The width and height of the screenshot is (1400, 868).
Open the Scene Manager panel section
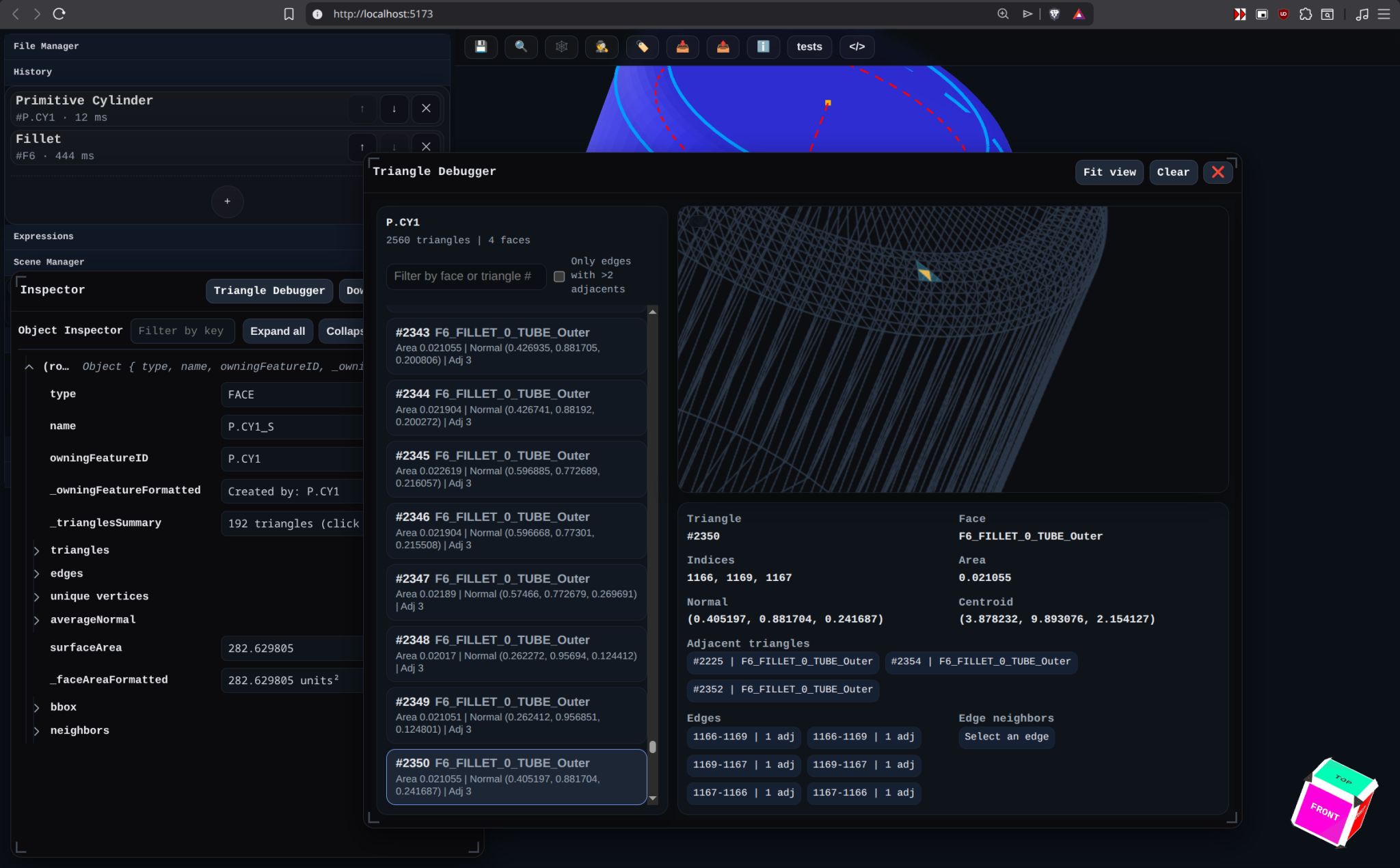(x=49, y=262)
